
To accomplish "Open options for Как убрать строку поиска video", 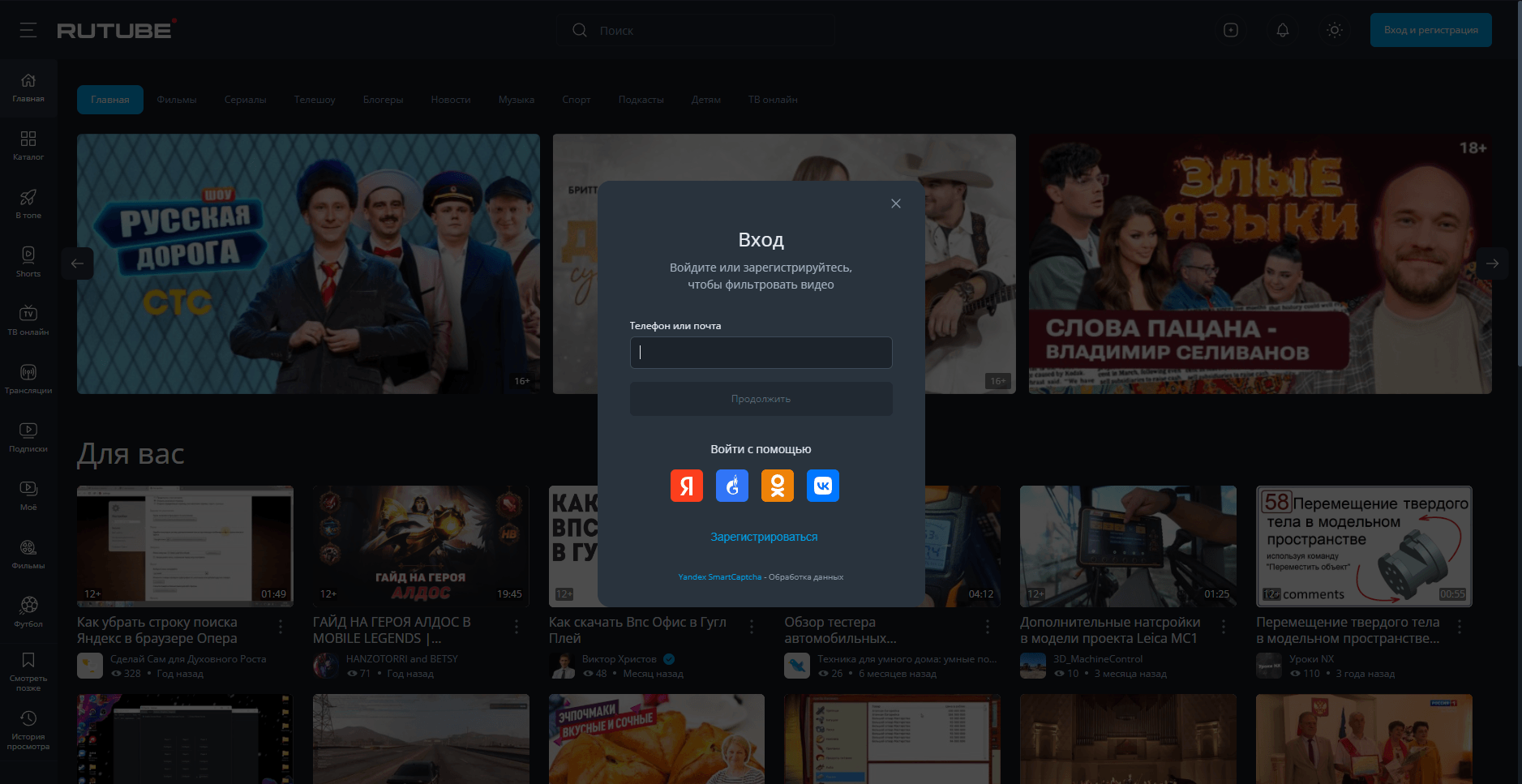I will tap(281, 627).
